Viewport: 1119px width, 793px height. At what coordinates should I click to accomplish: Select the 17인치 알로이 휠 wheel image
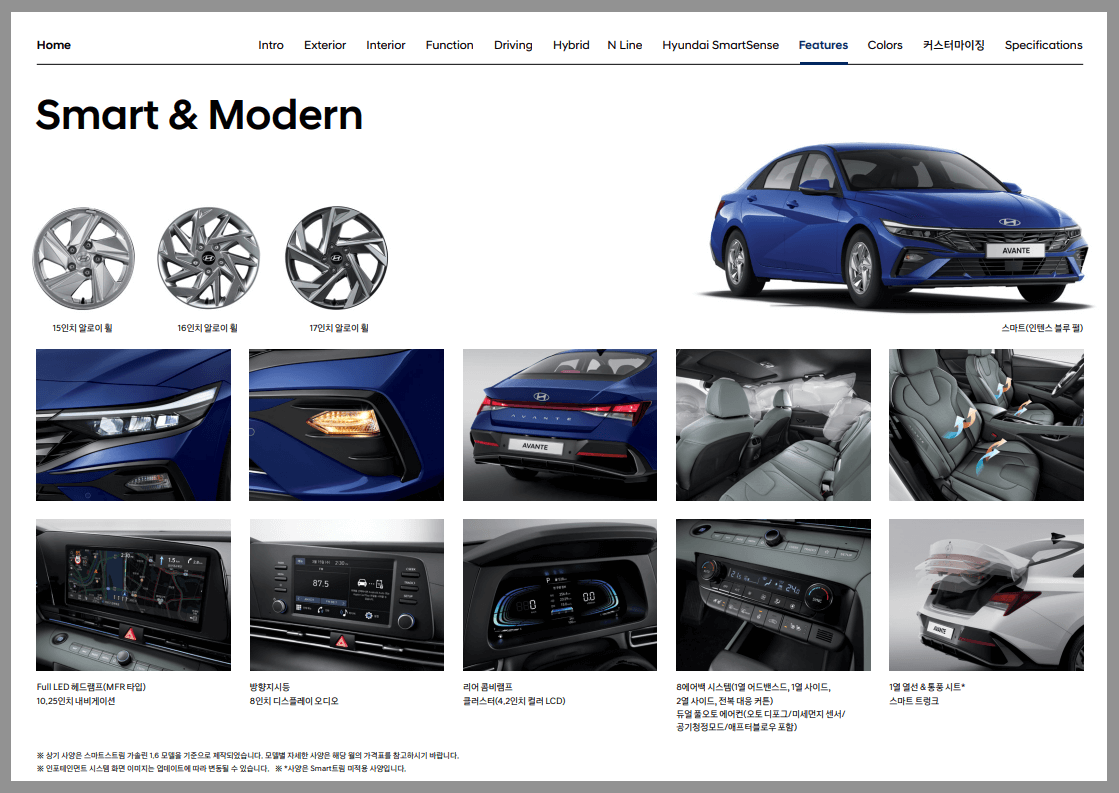click(336, 258)
